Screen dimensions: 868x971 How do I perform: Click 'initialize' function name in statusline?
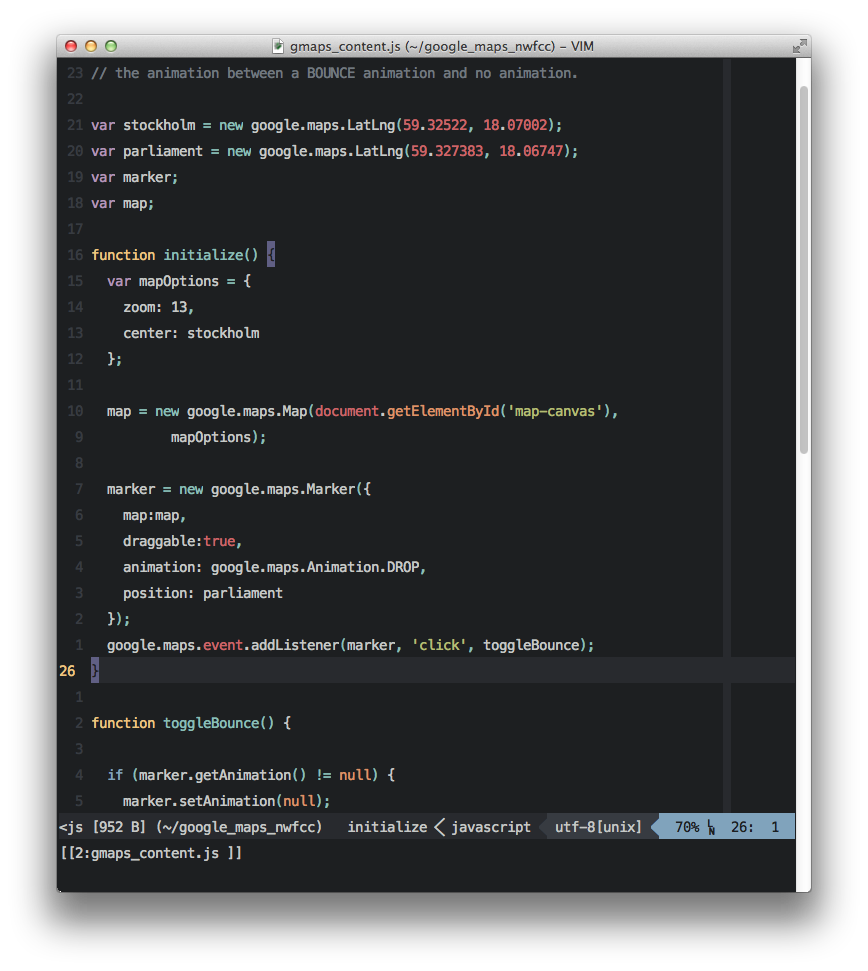[x=387, y=827]
